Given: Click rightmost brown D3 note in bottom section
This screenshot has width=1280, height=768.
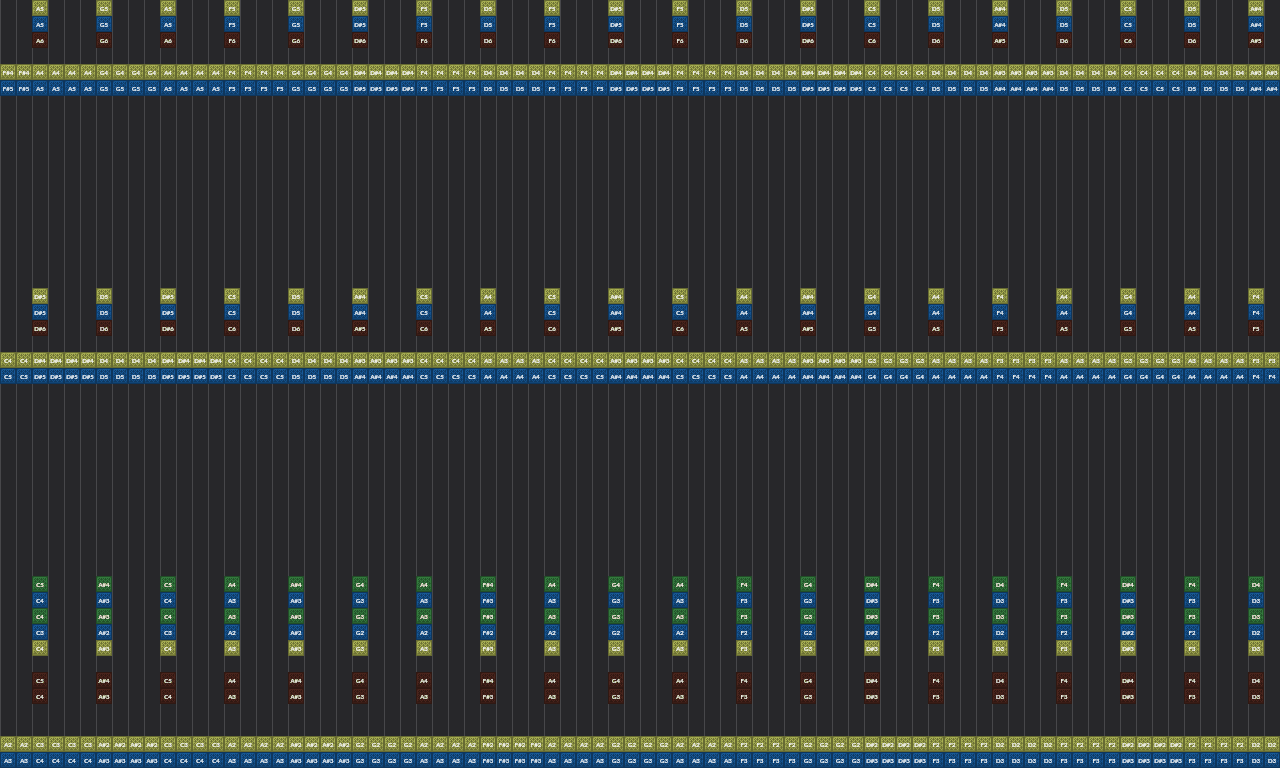Looking at the screenshot, I should [x=1256, y=696].
